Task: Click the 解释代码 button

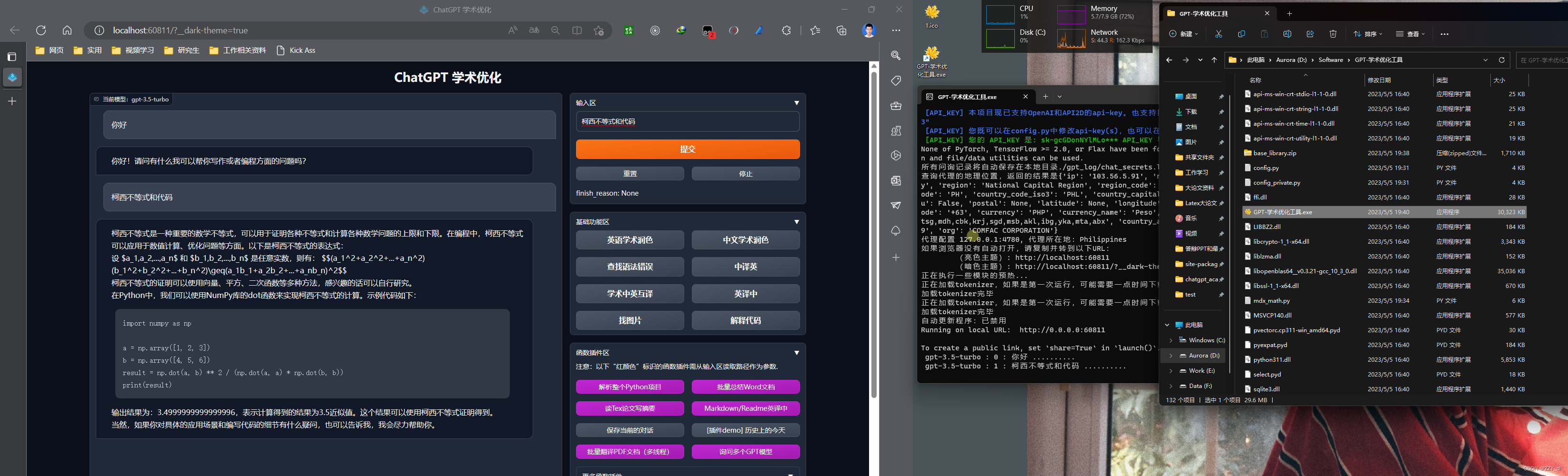Action: [745, 320]
